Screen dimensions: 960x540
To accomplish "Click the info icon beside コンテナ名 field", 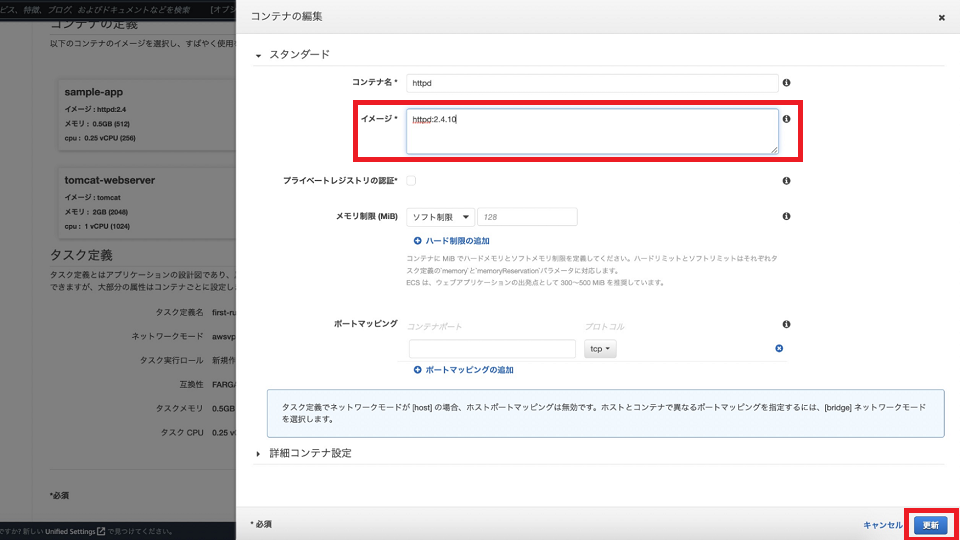I will tap(786, 83).
